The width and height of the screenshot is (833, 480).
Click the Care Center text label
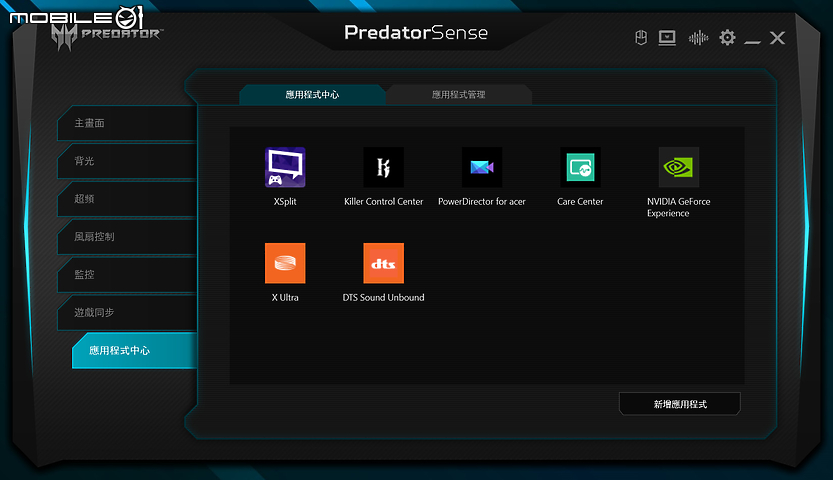tap(580, 202)
